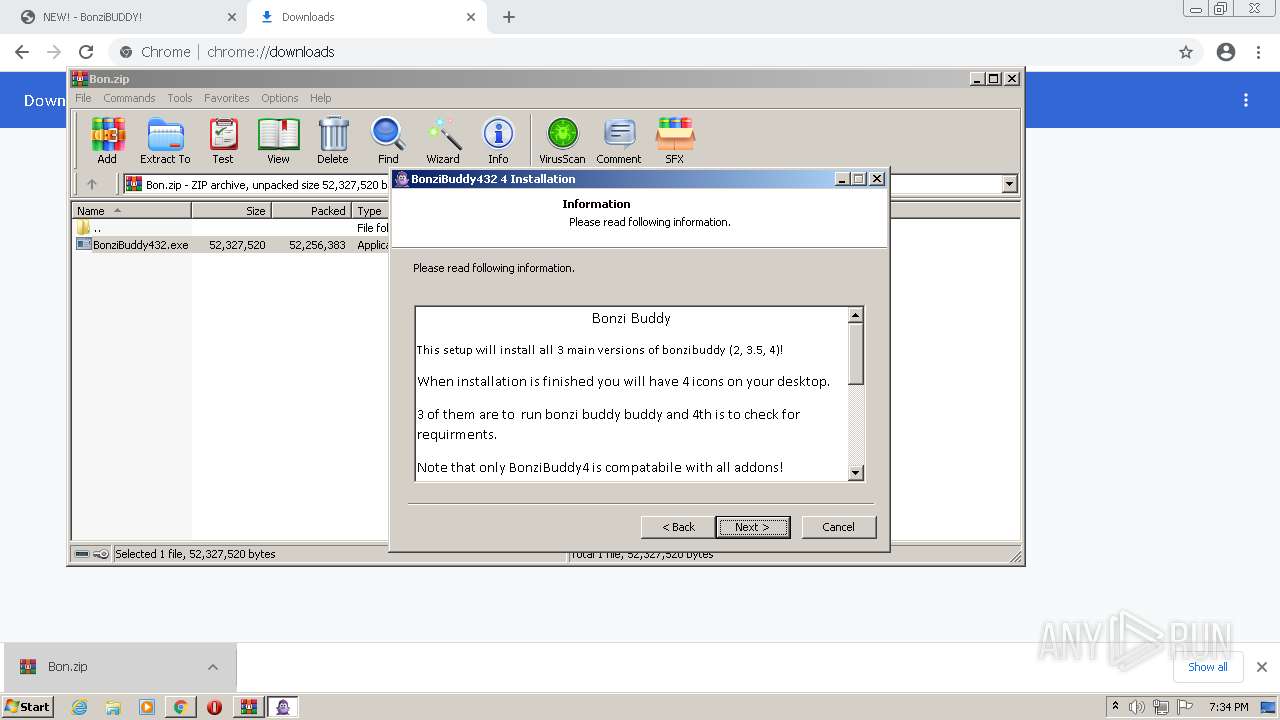Click the Back button in installer

tap(678, 527)
